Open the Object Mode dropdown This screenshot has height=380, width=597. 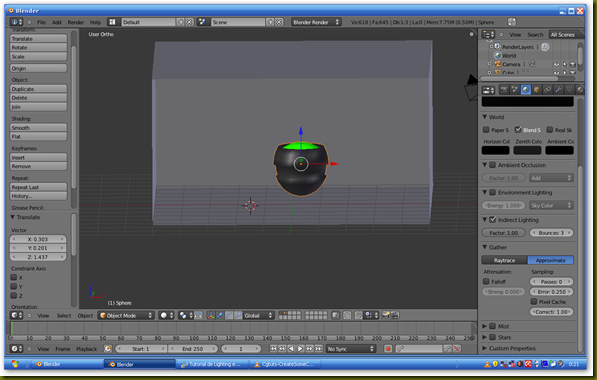click(x=126, y=315)
